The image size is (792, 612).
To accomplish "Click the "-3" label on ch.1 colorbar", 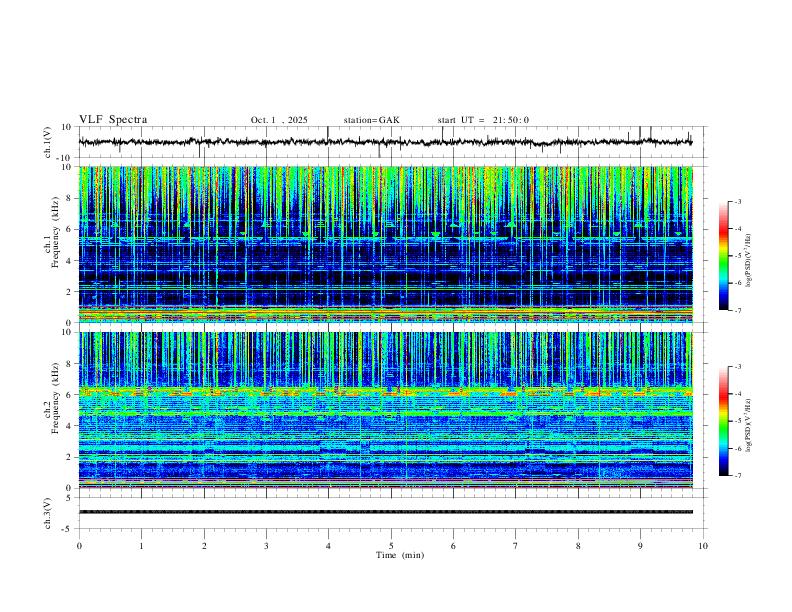I will click(737, 201).
